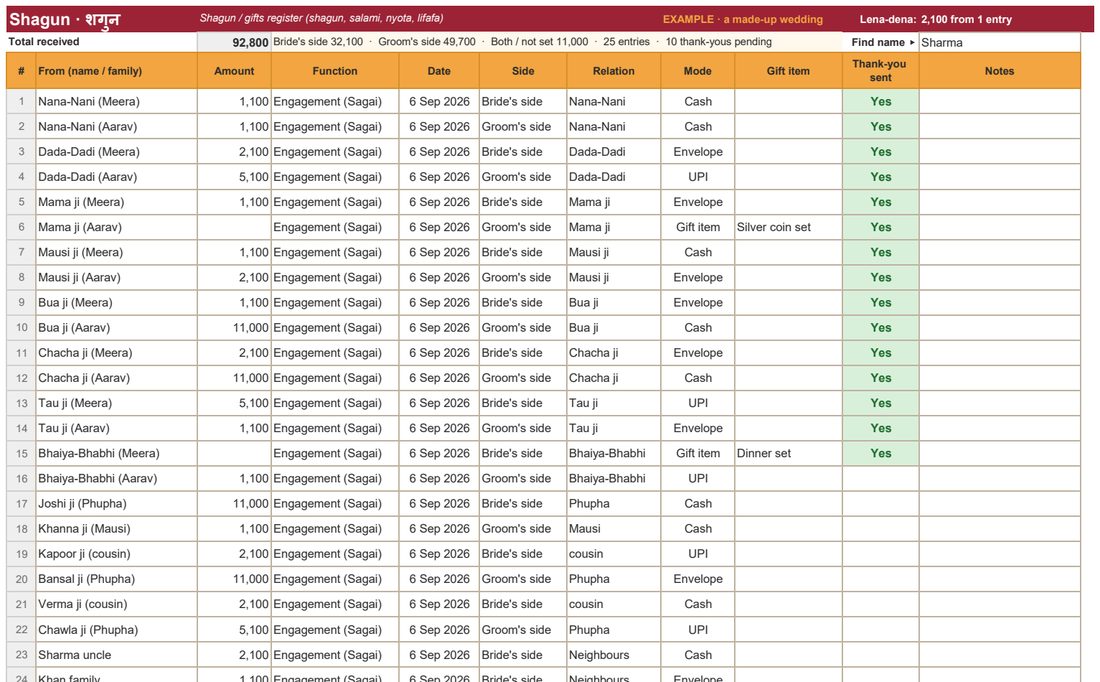Click the Shagun title in the header
The image size is (1100, 682).
(64, 20)
